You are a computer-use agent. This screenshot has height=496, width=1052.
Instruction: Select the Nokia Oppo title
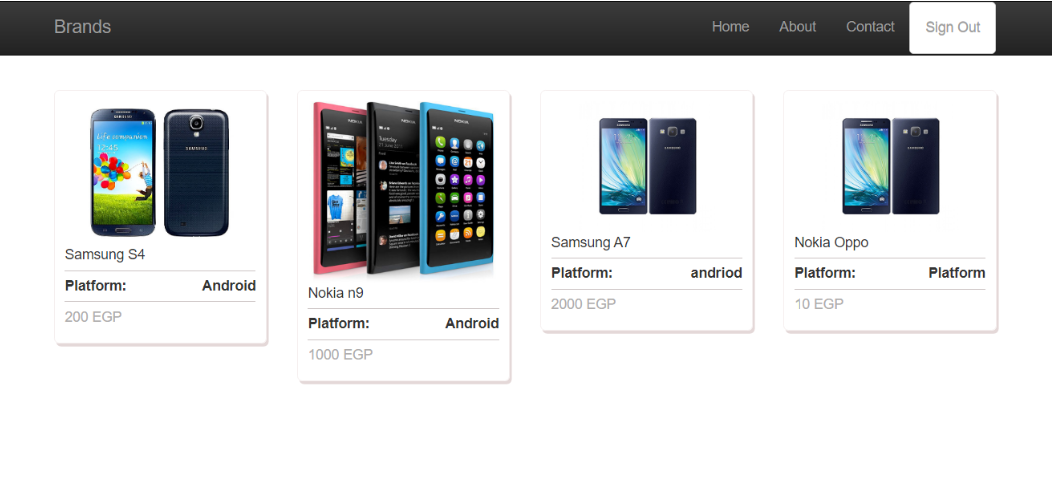click(x=831, y=242)
